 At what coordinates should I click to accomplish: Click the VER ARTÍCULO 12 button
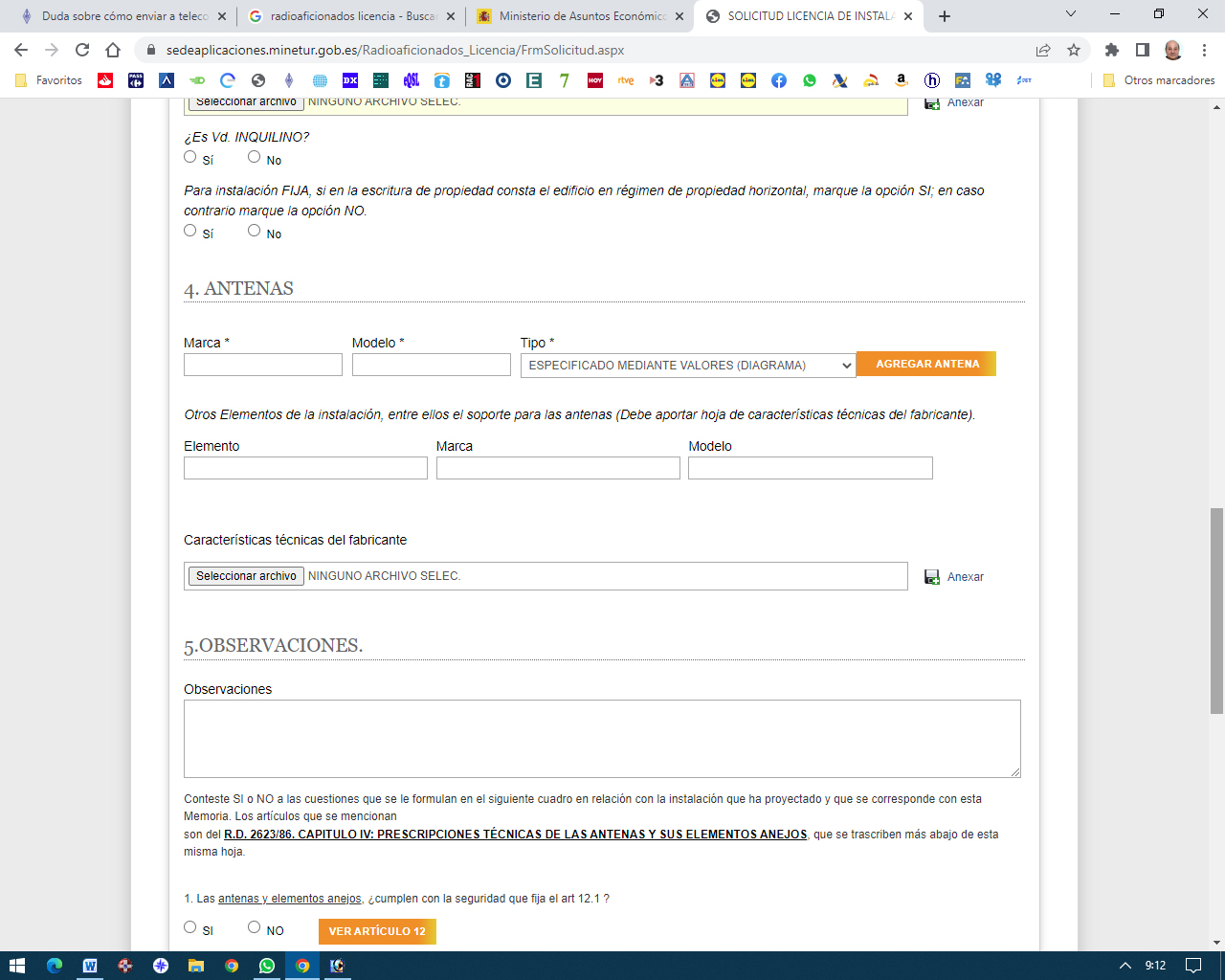[x=377, y=931]
